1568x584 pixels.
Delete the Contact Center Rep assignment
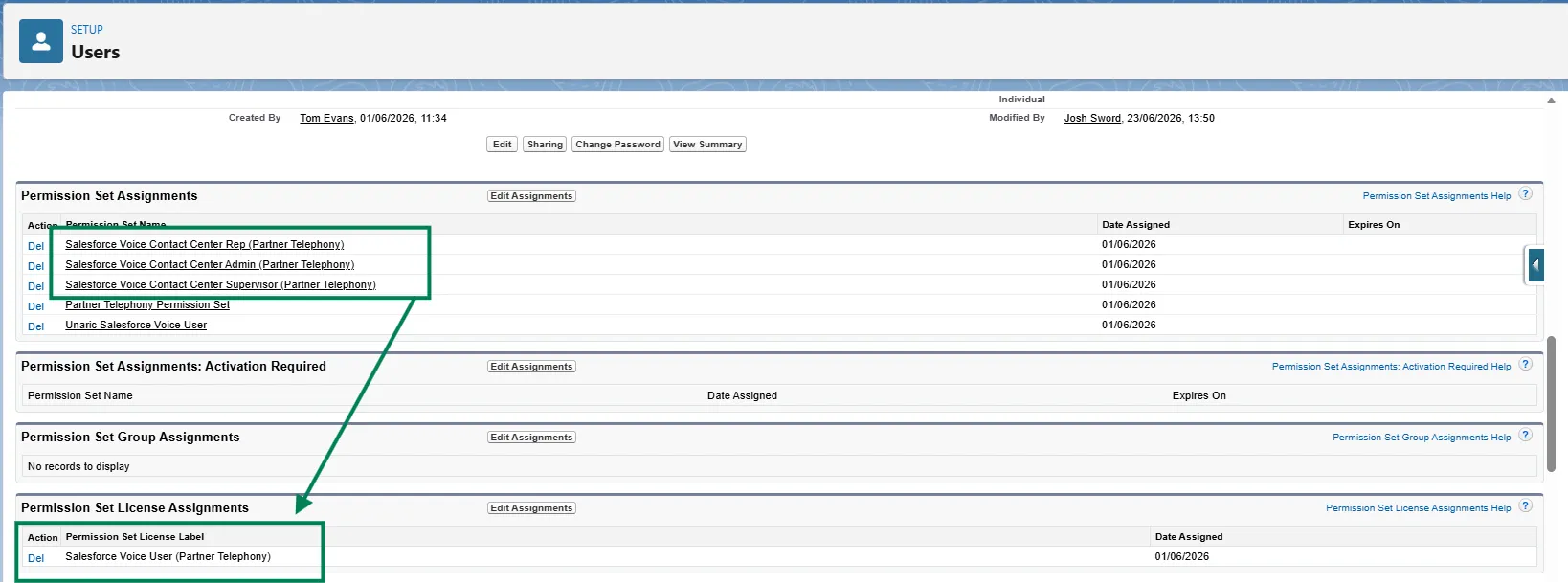click(x=36, y=246)
